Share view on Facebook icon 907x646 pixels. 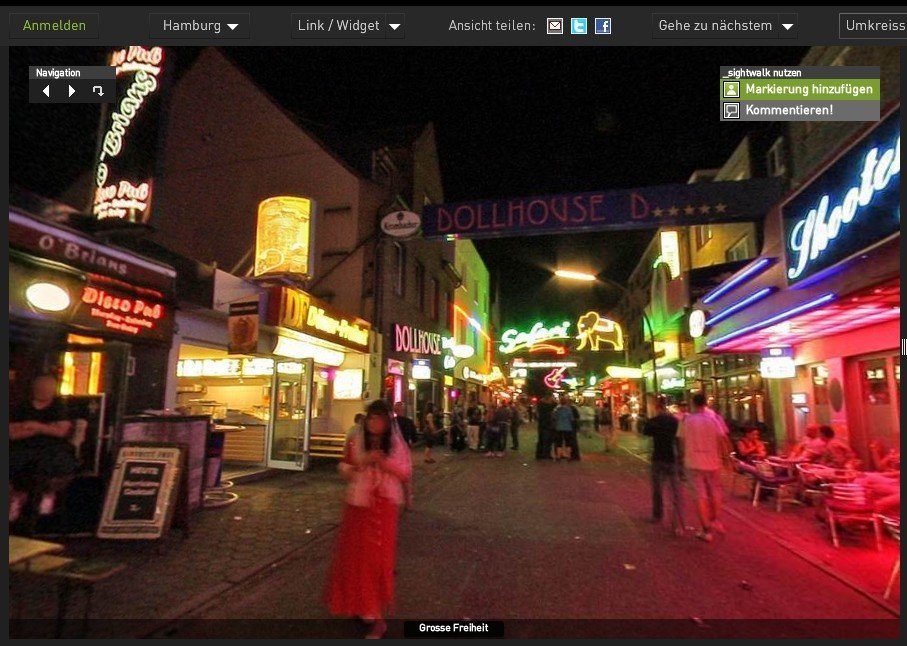click(603, 26)
